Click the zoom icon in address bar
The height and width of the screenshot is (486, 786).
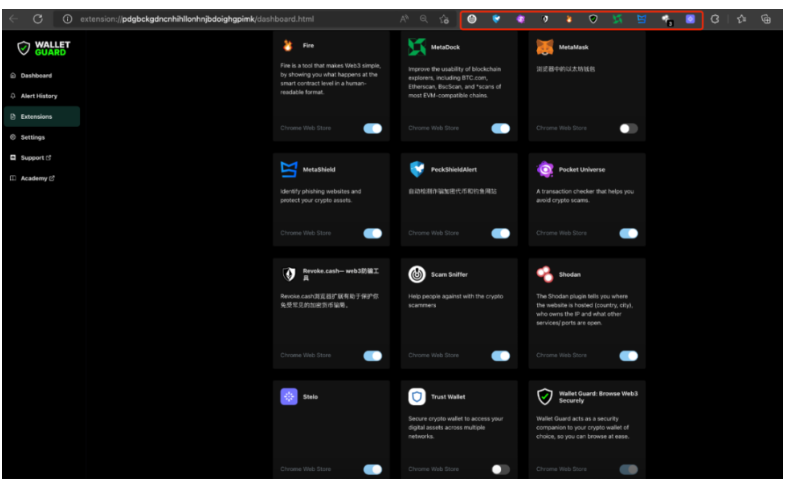424,19
